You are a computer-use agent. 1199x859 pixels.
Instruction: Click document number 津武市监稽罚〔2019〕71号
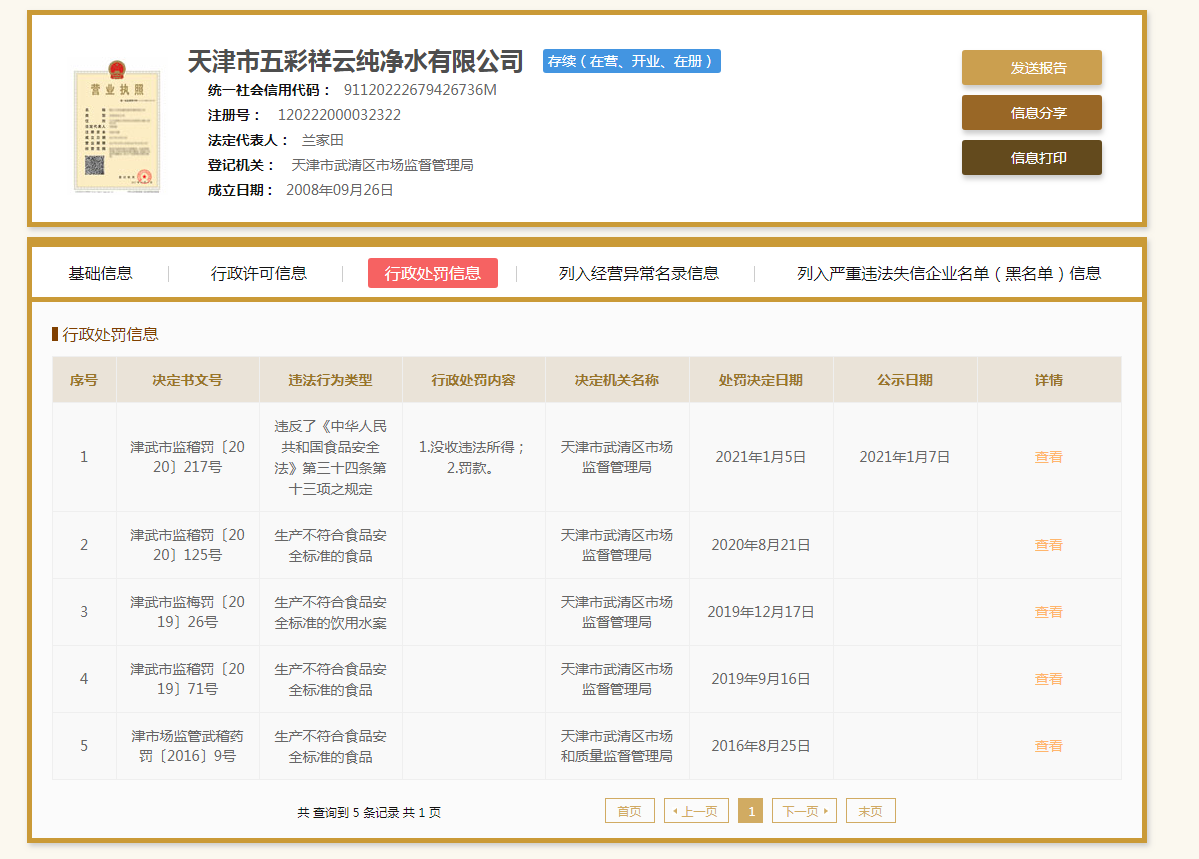(187, 678)
